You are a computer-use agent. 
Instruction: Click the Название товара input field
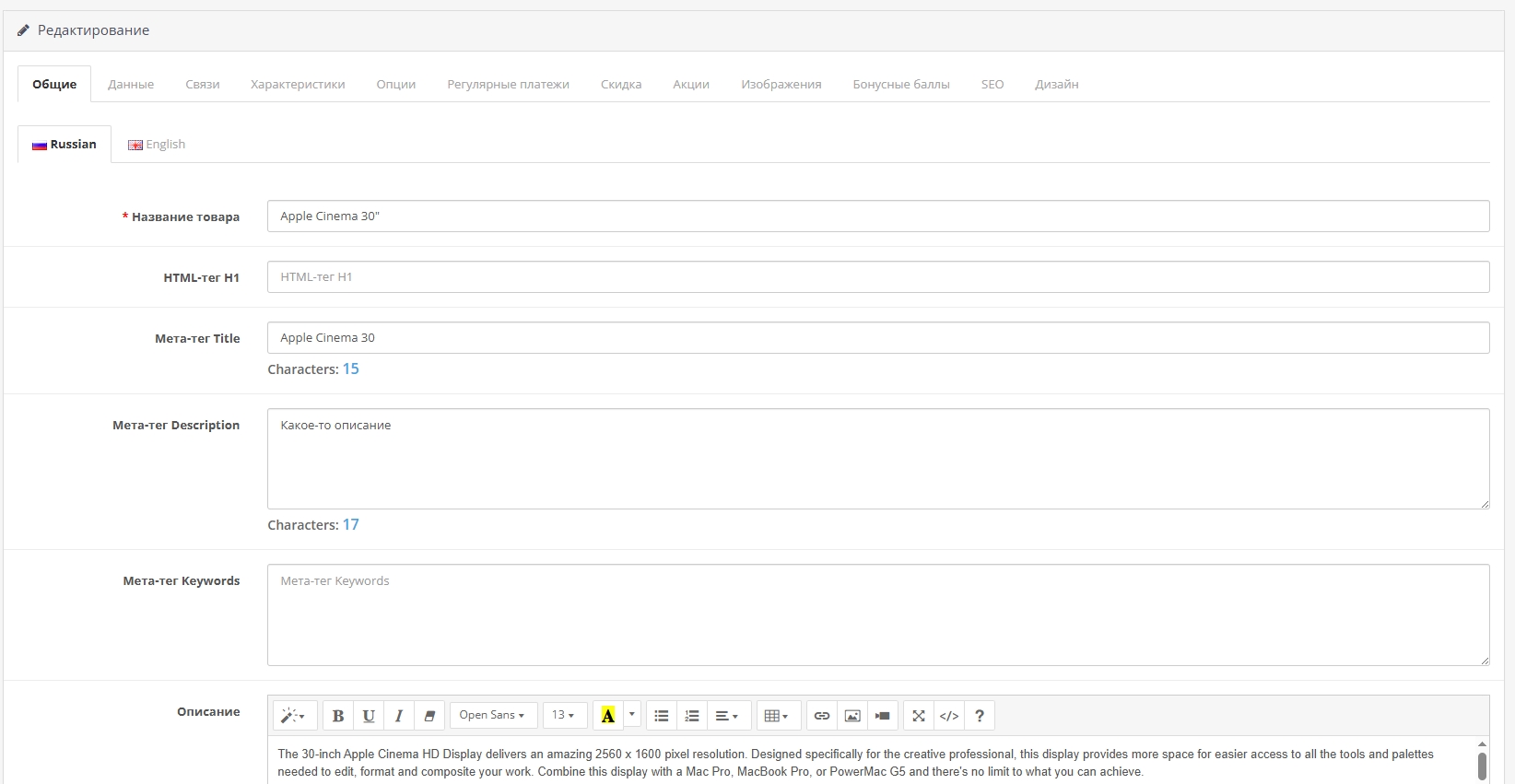click(x=878, y=216)
